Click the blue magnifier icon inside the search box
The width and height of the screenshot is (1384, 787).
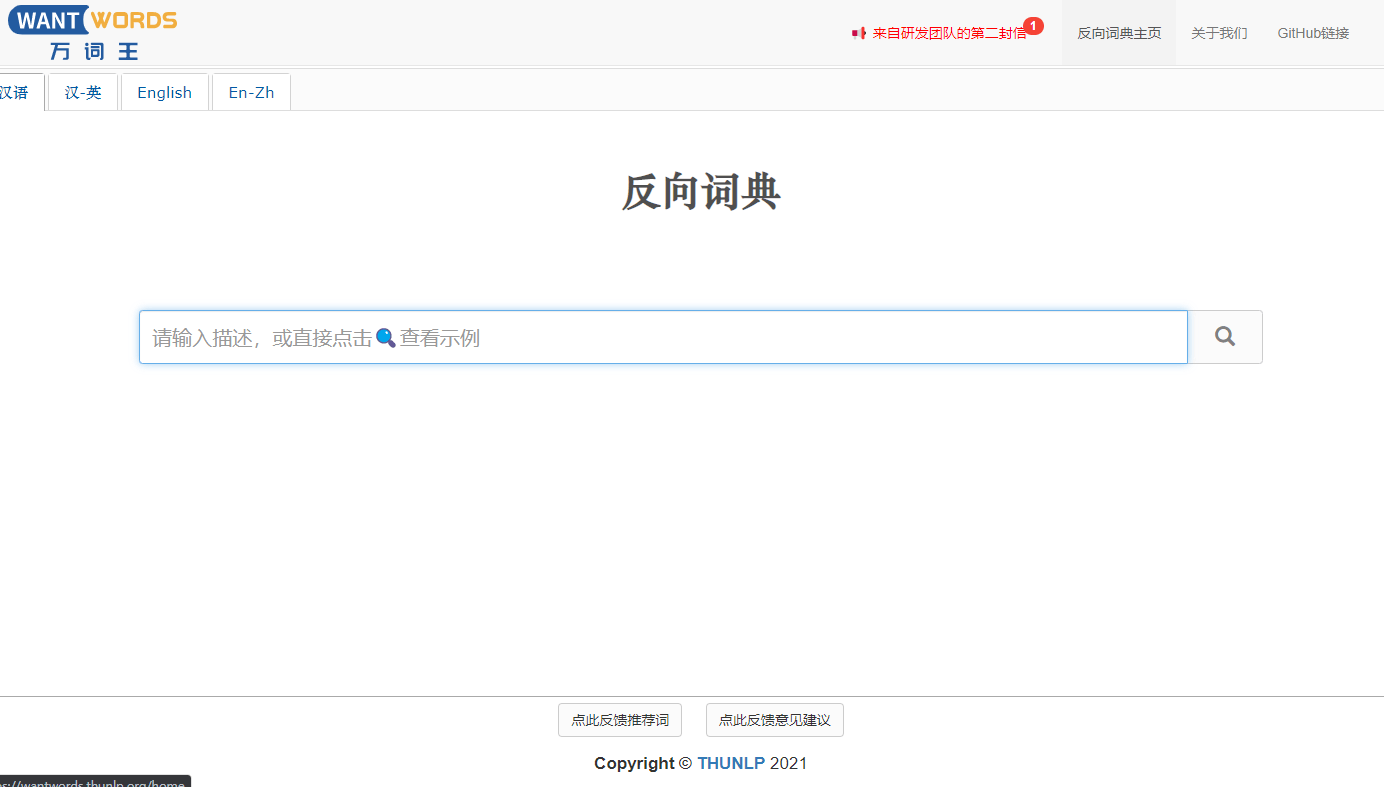pos(386,338)
